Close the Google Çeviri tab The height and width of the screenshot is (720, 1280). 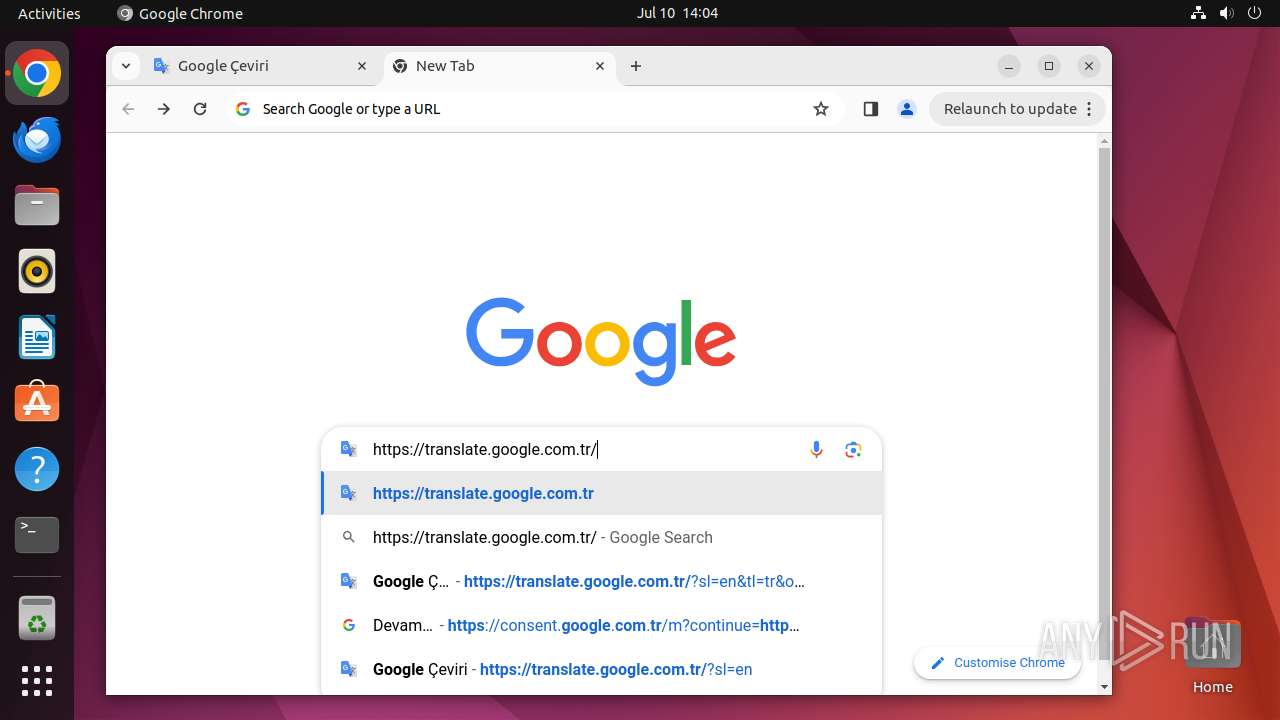[x=362, y=66]
